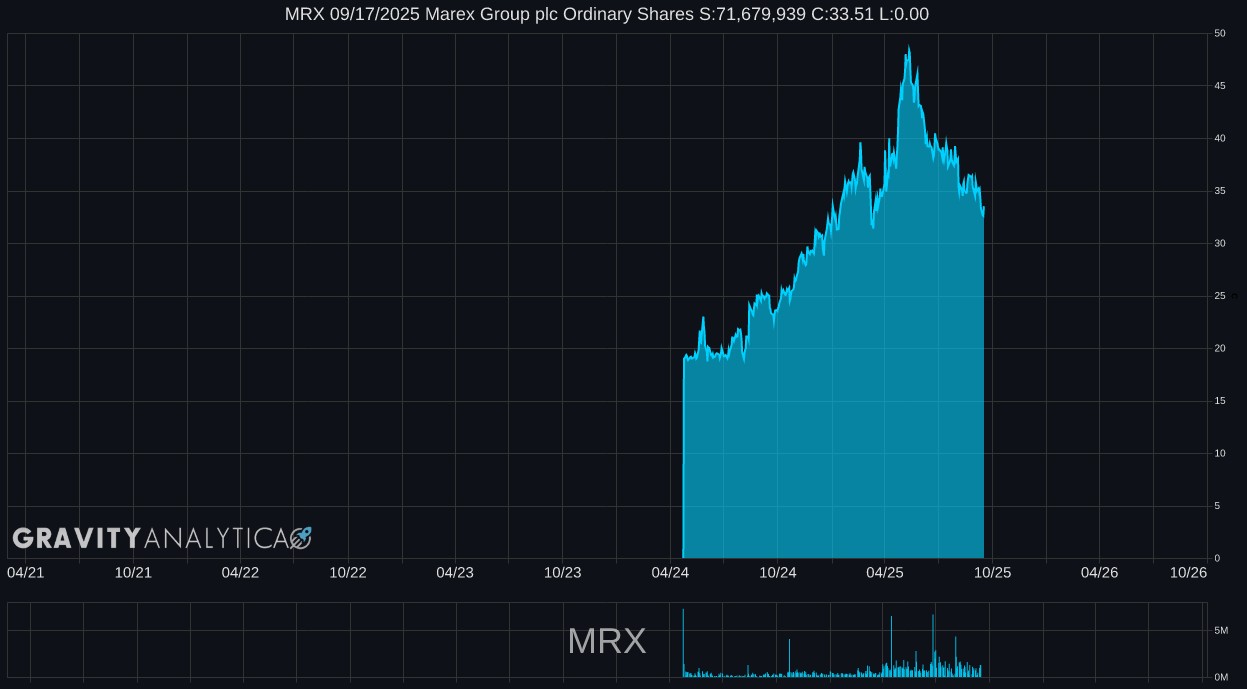Pick the 10/23 x-axis date label

pos(563,572)
